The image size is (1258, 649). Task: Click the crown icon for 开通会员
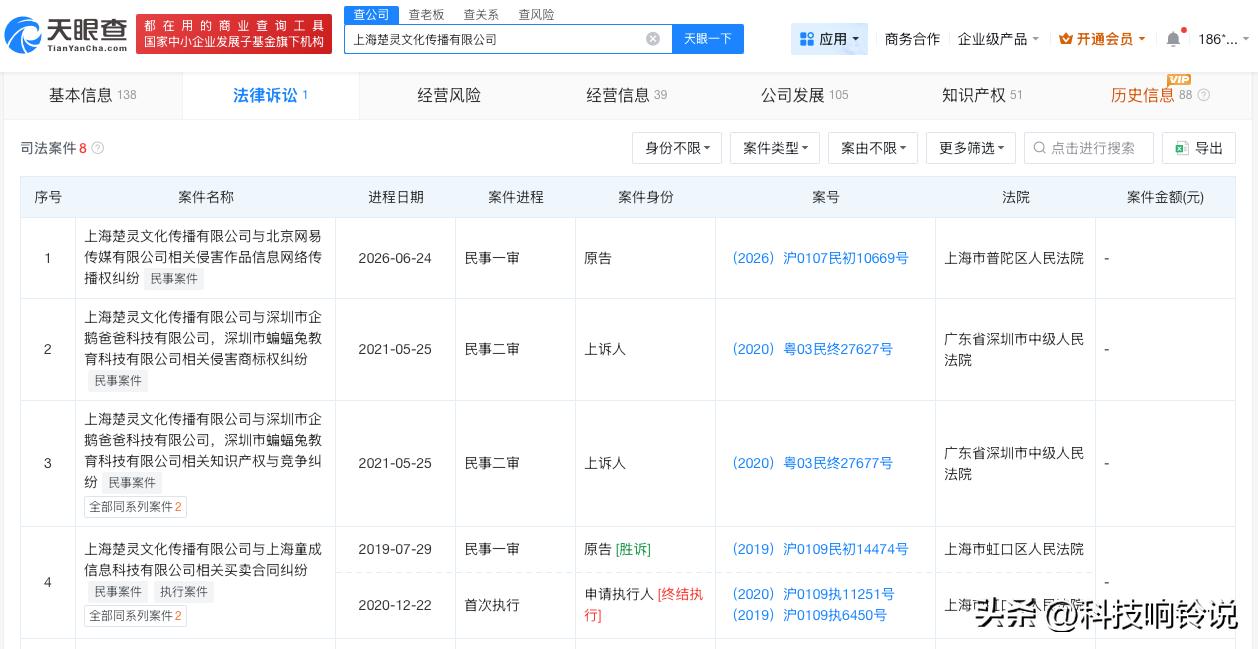coord(1065,39)
